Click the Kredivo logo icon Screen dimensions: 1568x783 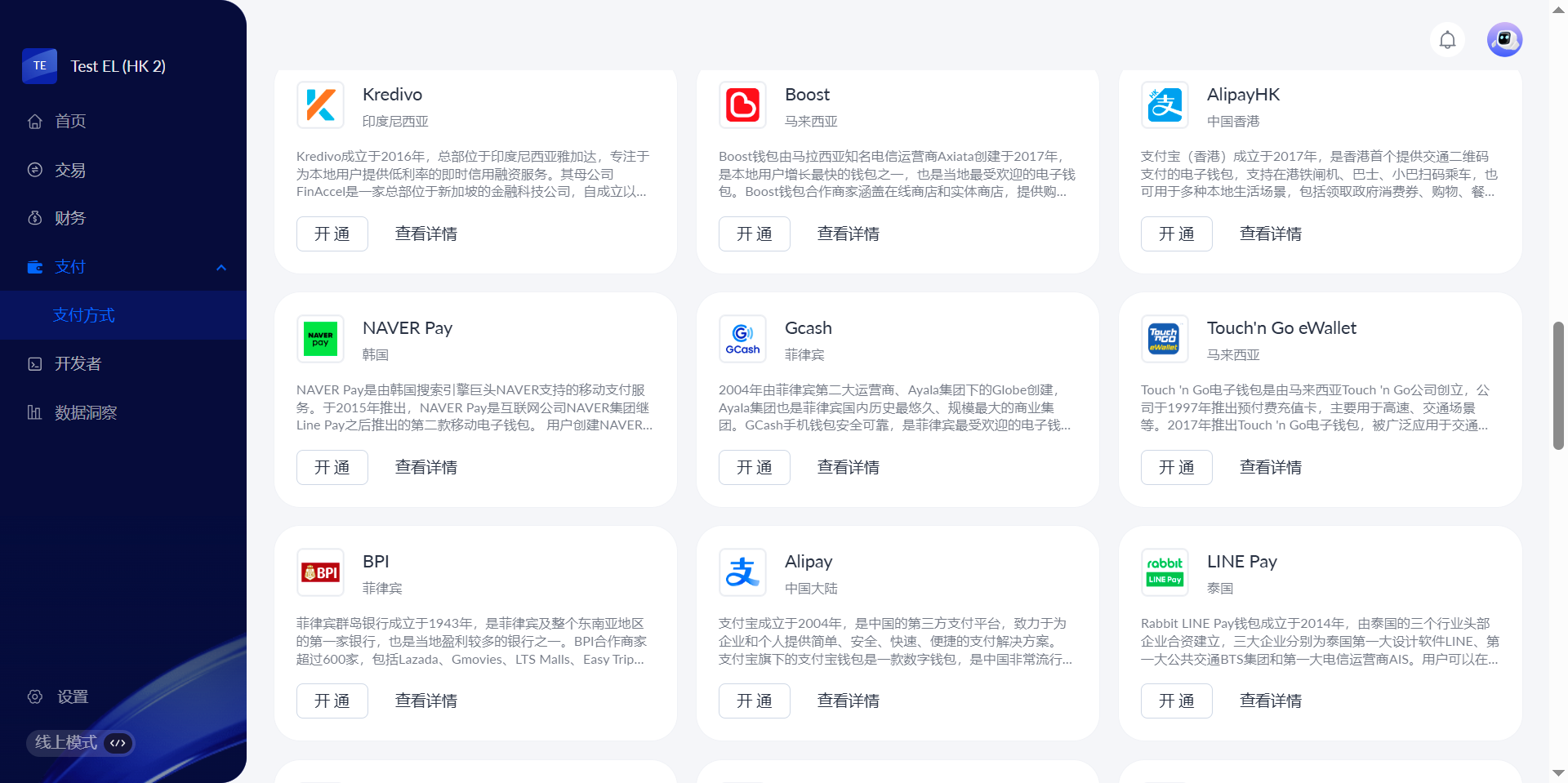[320, 105]
